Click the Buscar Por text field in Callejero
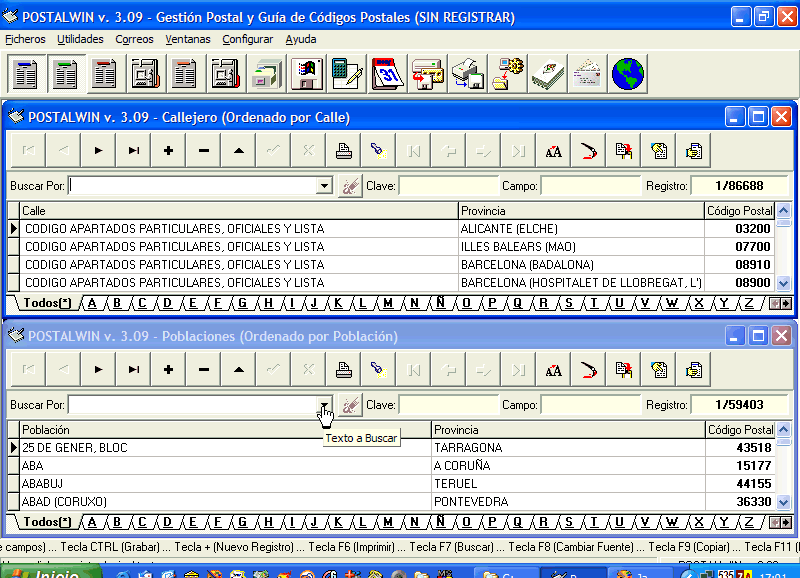Image resolution: width=800 pixels, height=578 pixels. click(x=192, y=186)
